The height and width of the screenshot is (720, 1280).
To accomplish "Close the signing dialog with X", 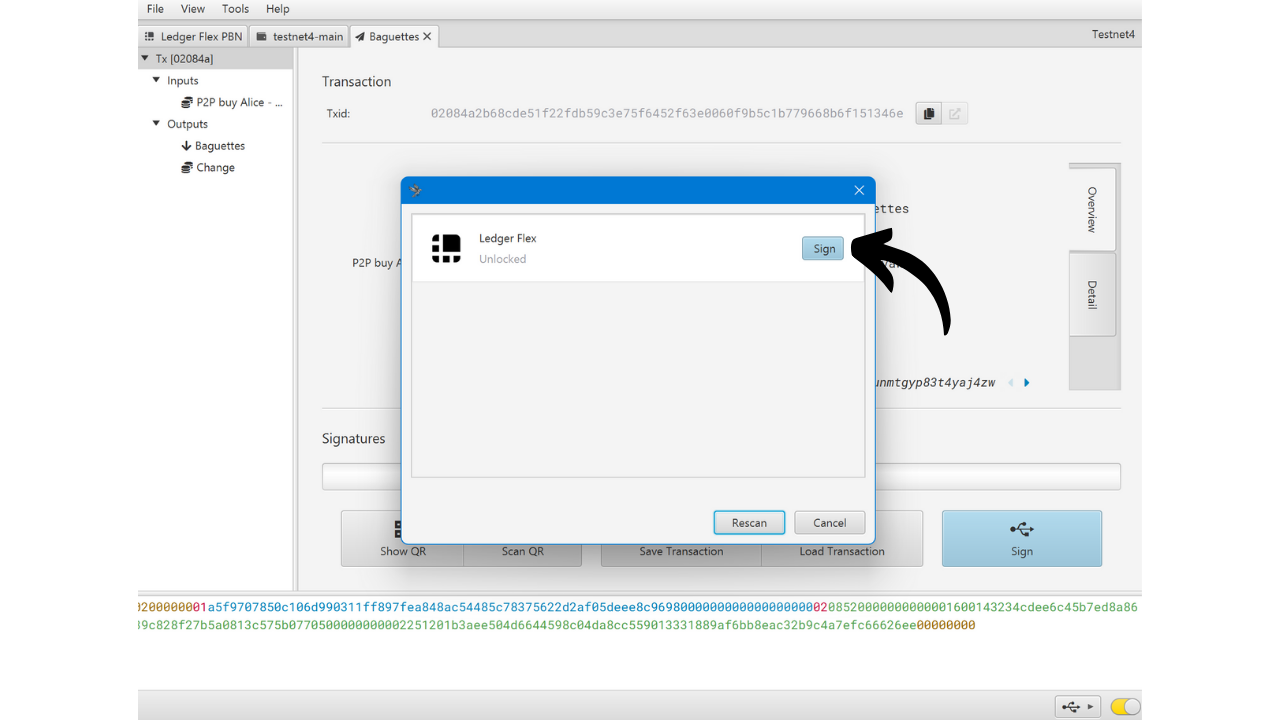I will pyautogui.click(x=858, y=190).
